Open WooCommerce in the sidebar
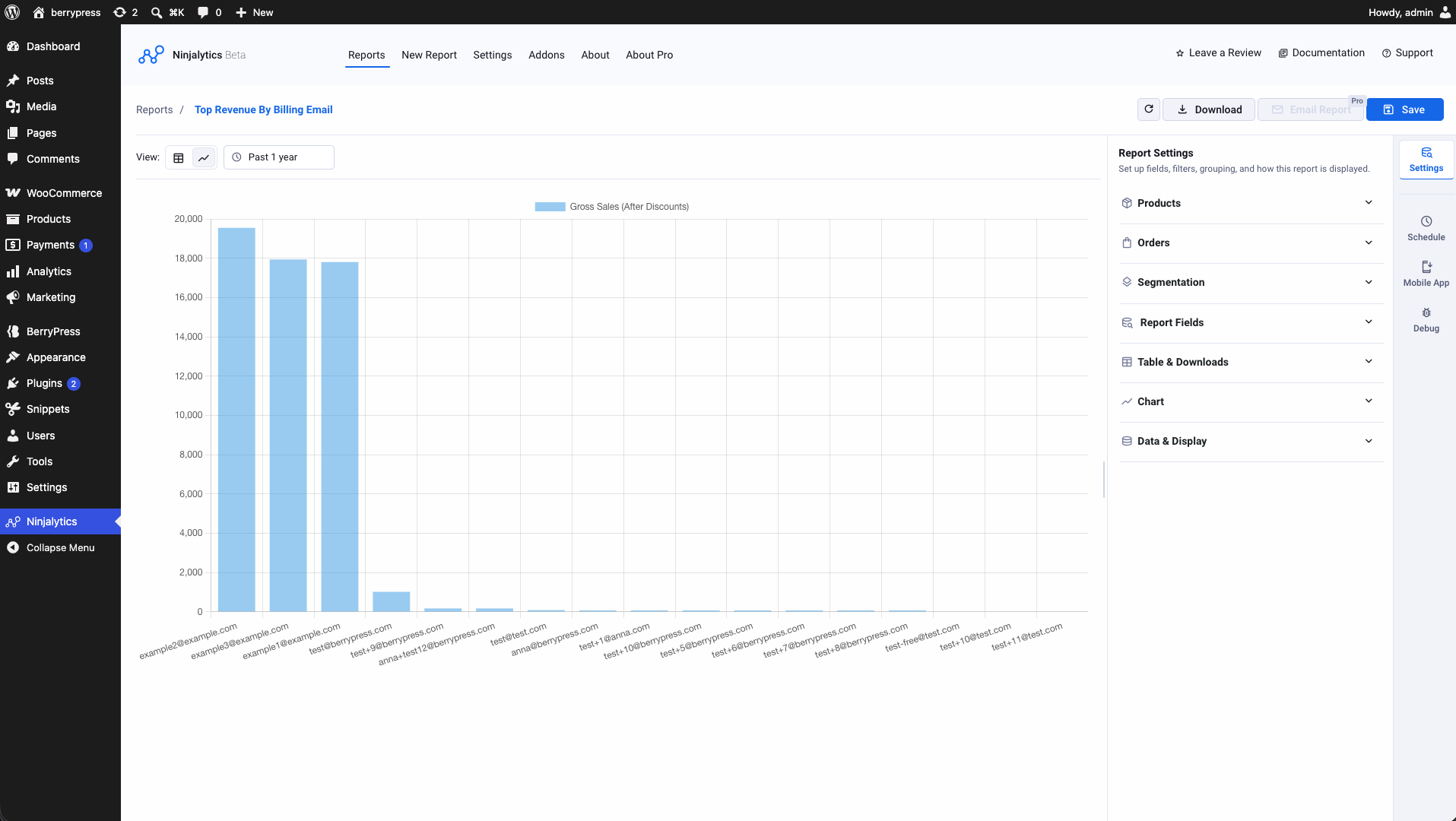 click(60, 193)
